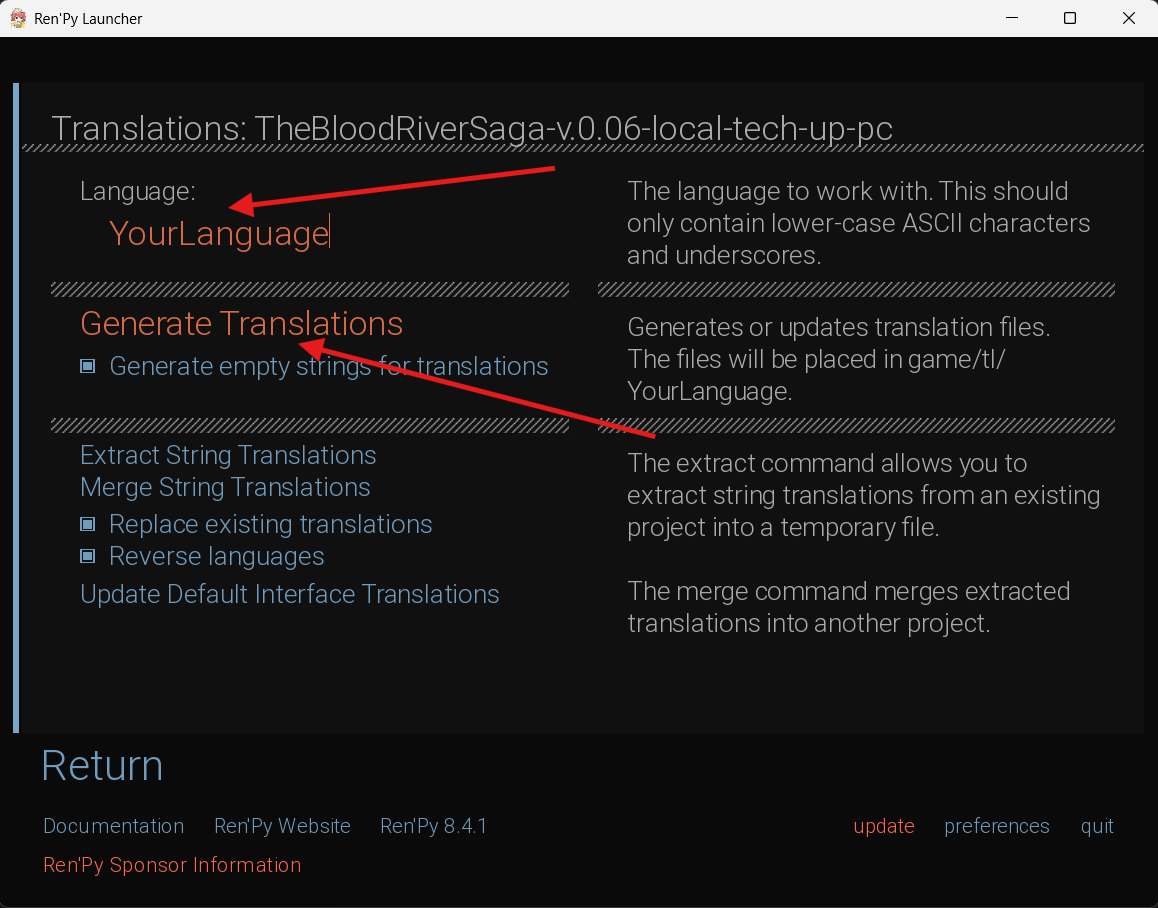Click the 'Language:' label text

[x=138, y=191]
